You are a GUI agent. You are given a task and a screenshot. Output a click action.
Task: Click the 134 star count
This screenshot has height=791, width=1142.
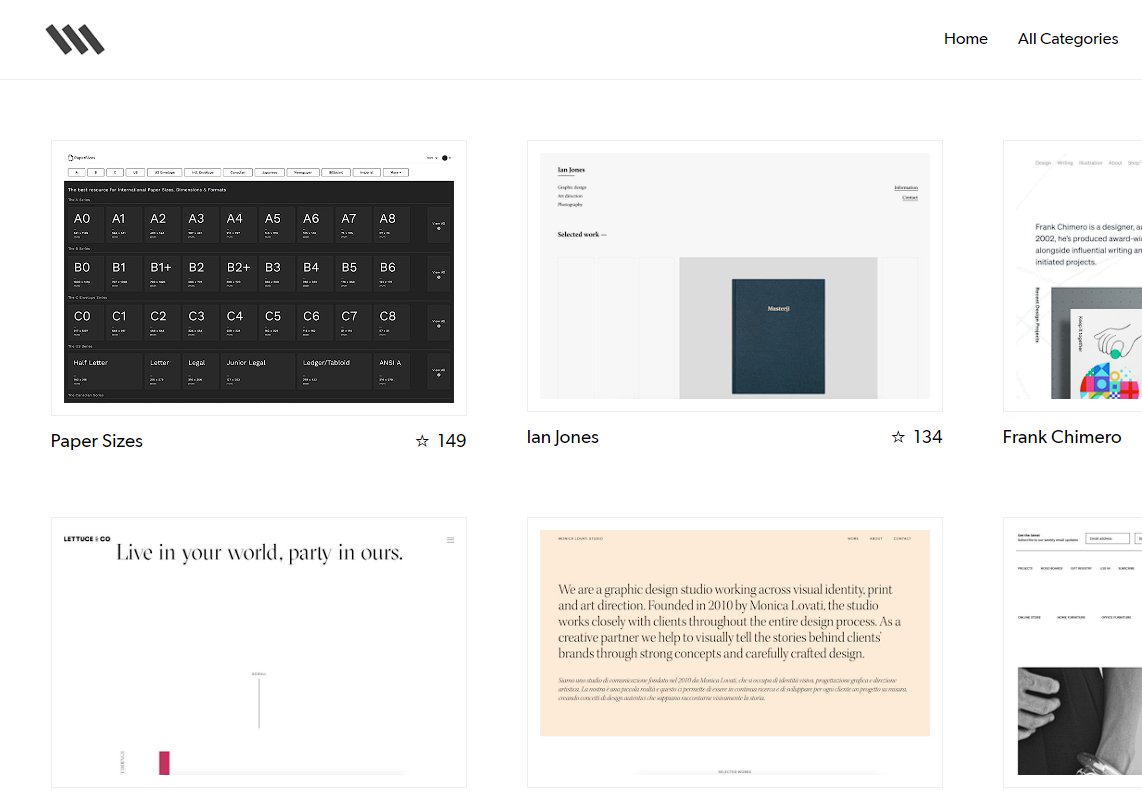(928, 437)
